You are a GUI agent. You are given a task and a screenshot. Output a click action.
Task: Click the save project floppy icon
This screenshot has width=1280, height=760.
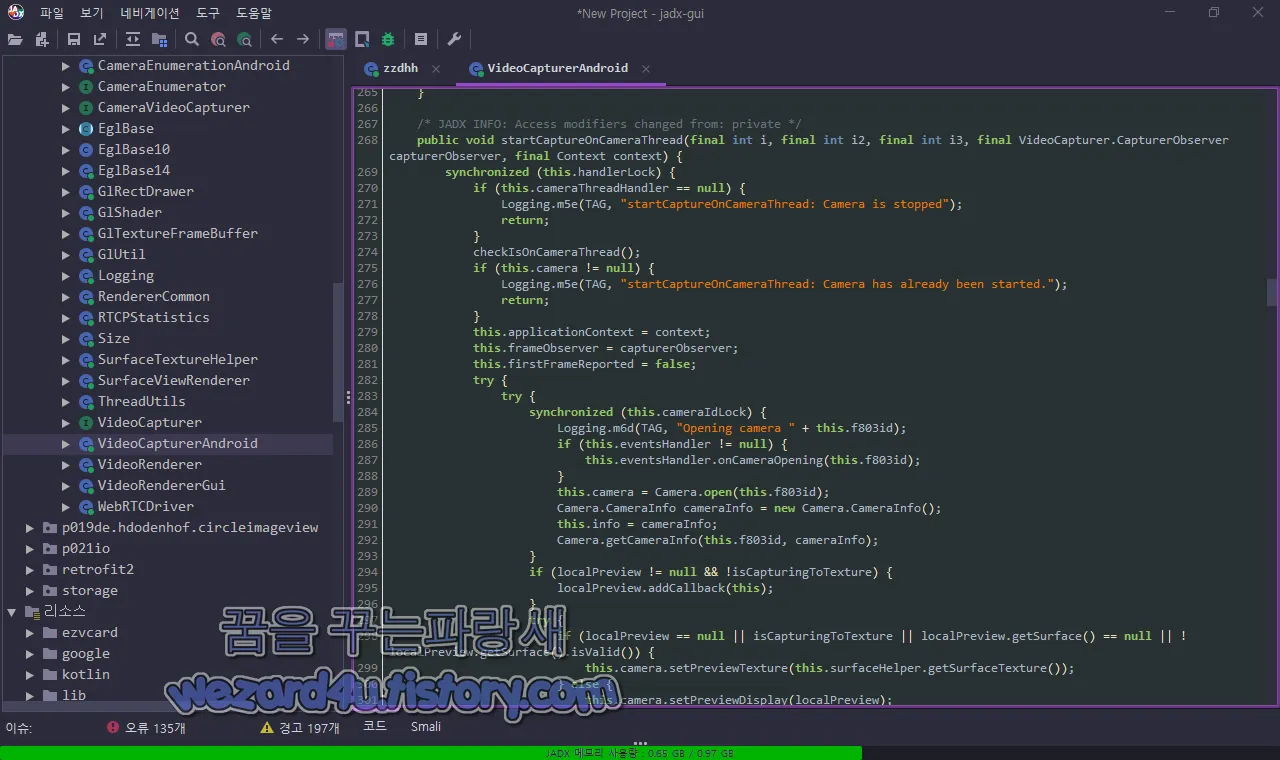click(x=74, y=39)
